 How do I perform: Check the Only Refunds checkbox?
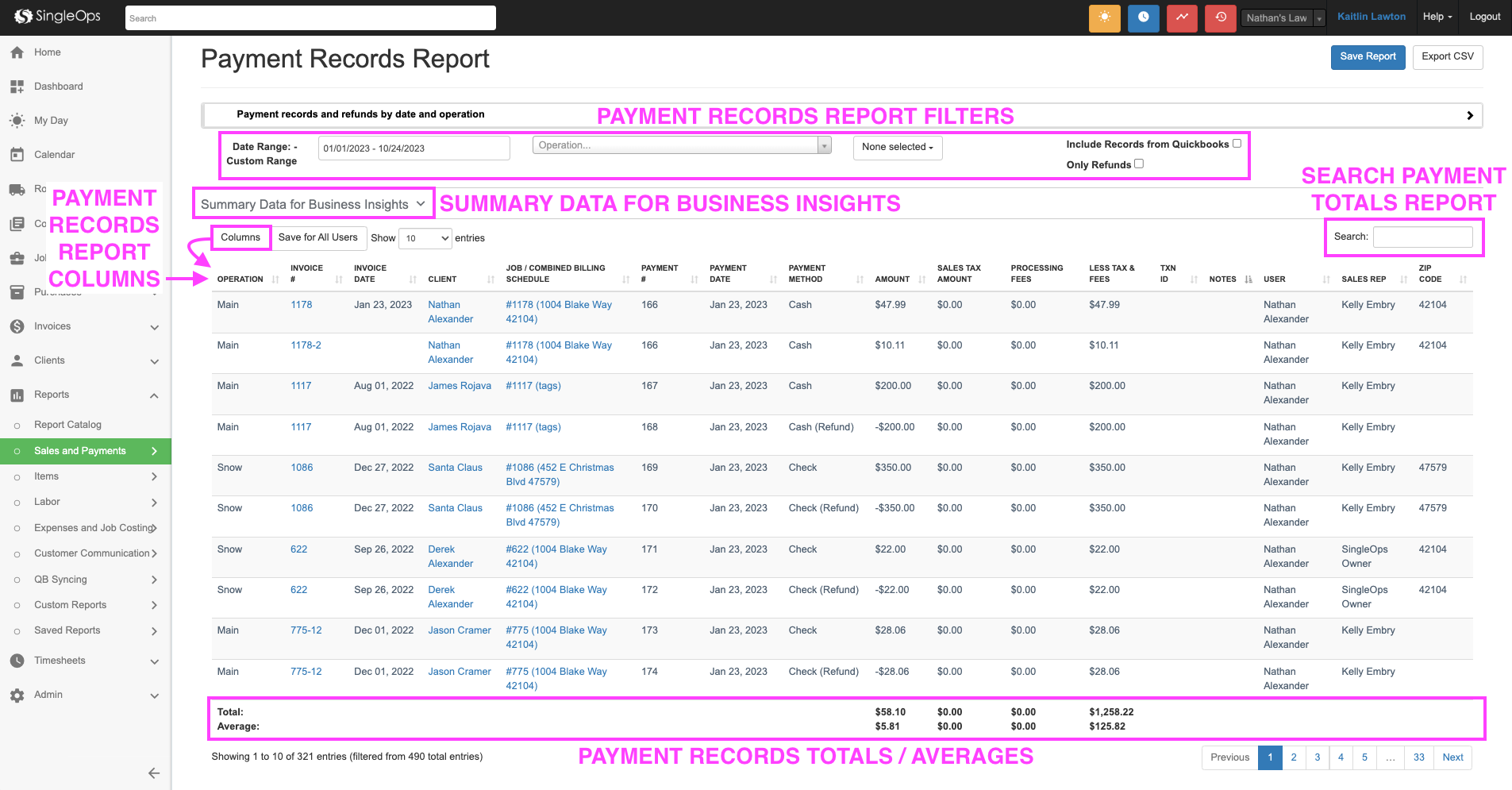coord(1139,164)
